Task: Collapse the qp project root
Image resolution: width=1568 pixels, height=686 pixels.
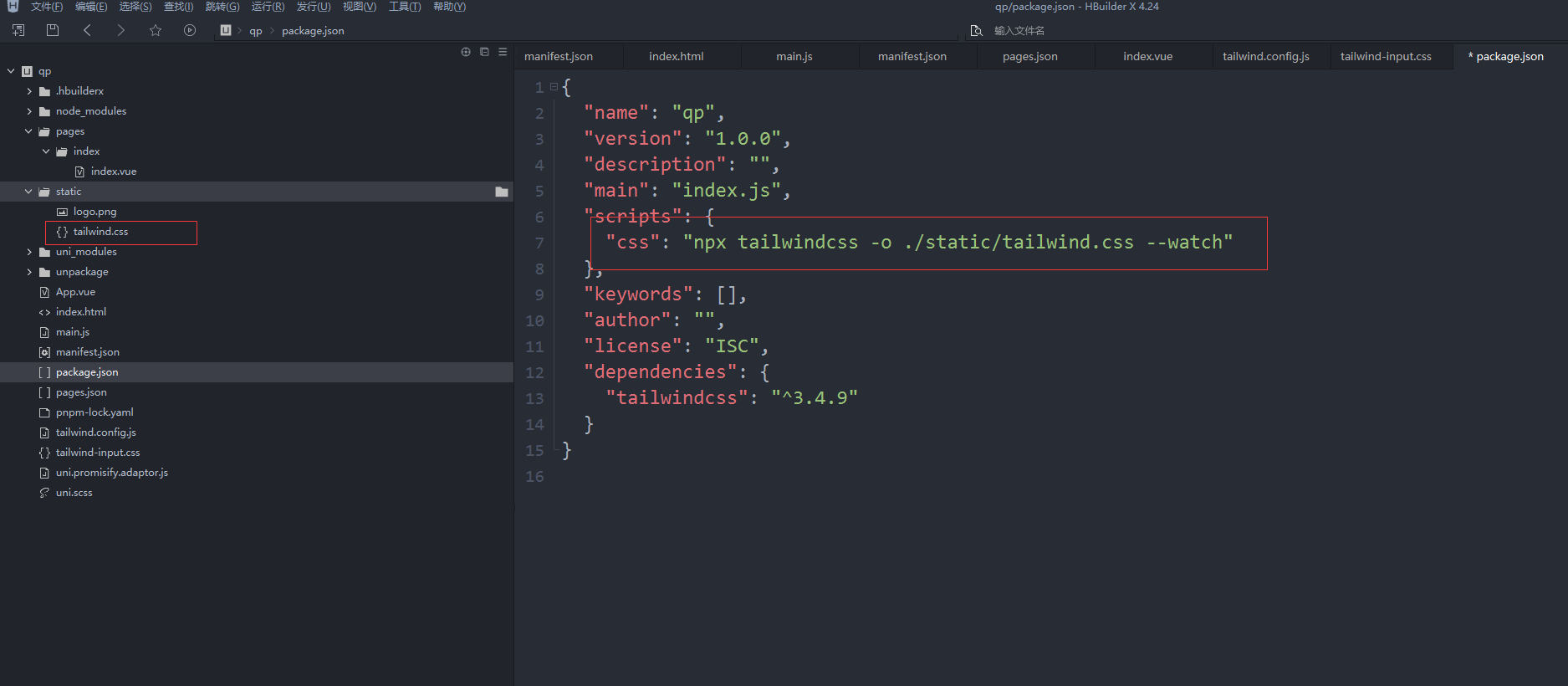Action: (11, 71)
